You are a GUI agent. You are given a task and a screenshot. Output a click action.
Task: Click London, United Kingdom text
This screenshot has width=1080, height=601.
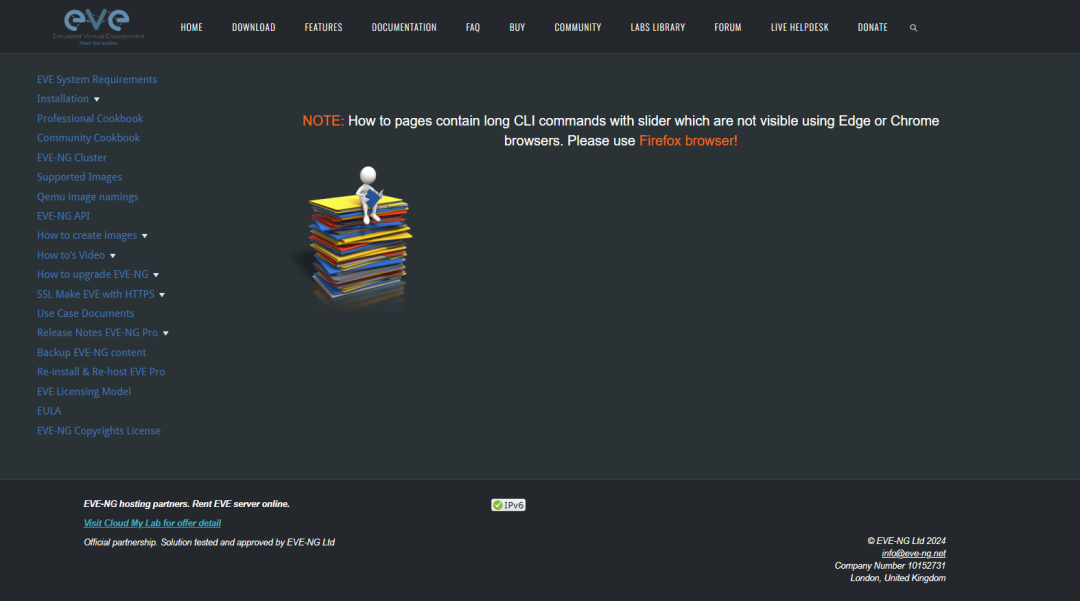(x=897, y=578)
